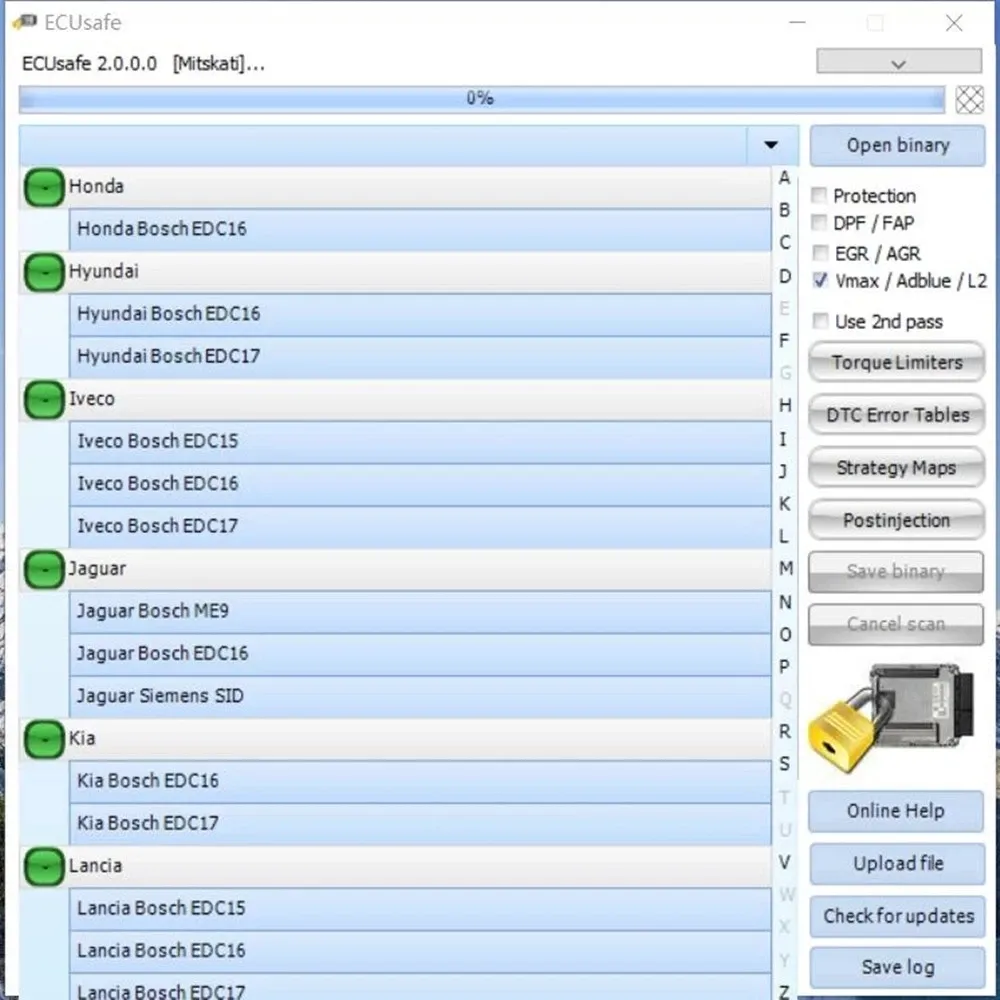The width and height of the screenshot is (1000, 1000).
Task: Select Jaguar Siemens SID entry
Action: click(420, 696)
